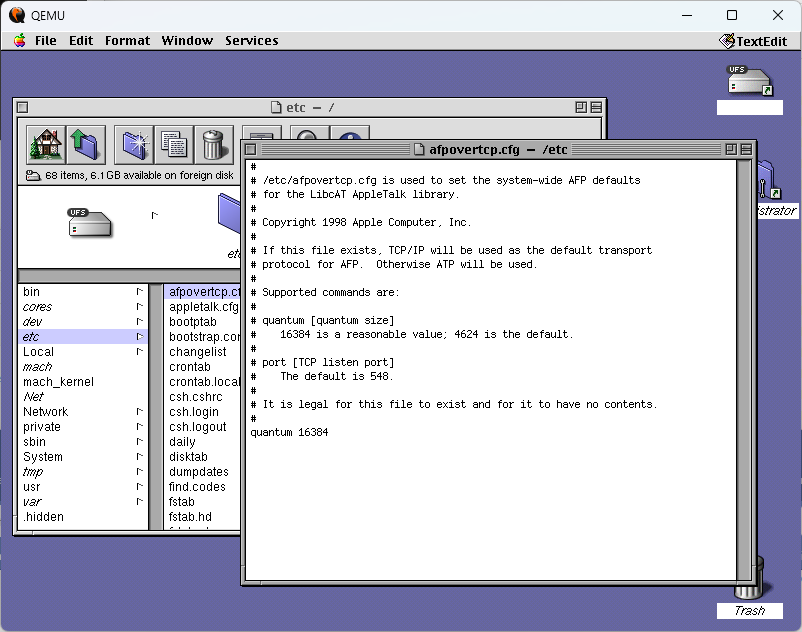Viewport: 802px width, 632px height.
Task: Click the 'quantum [quantum size]' comment line
Action: click(x=322, y=320)
